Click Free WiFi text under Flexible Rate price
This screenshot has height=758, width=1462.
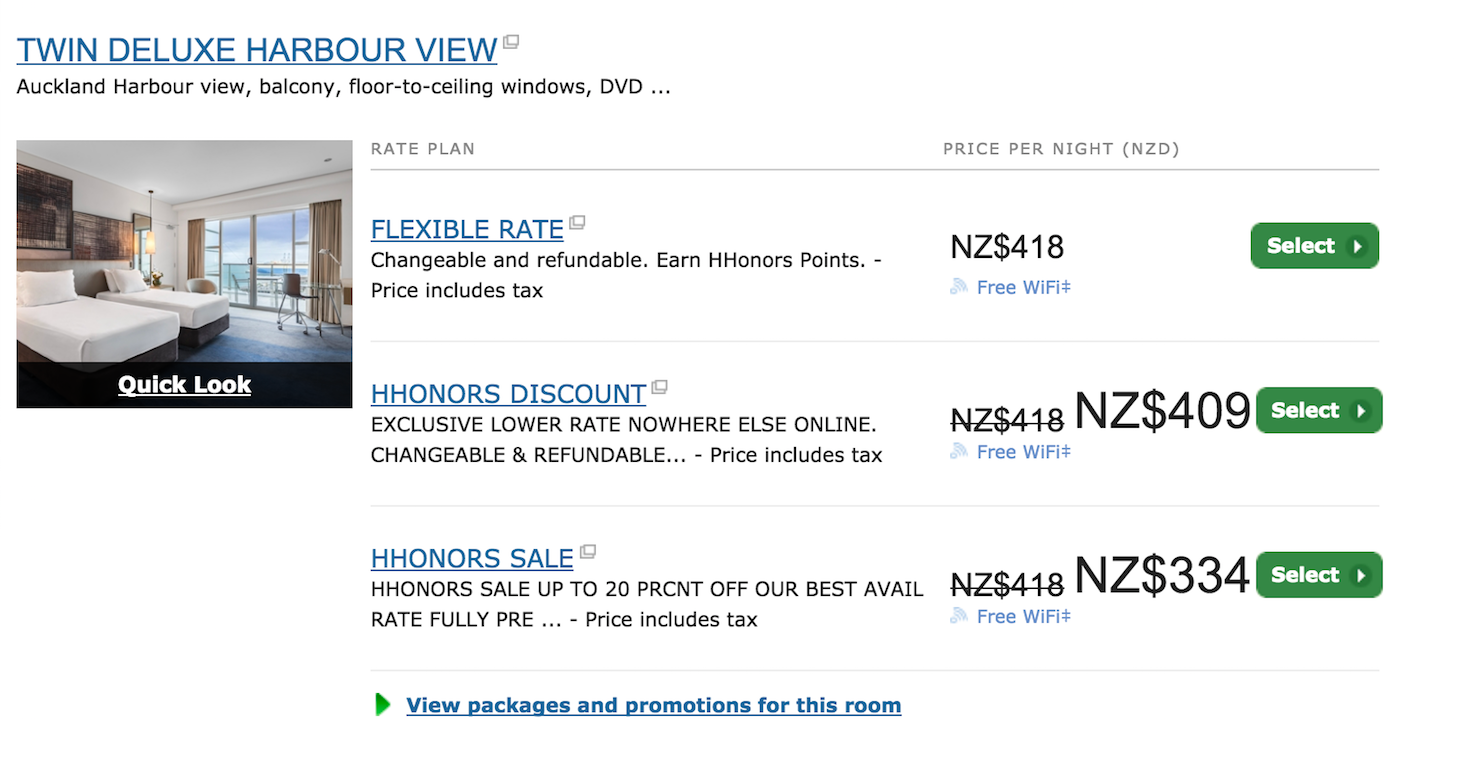(1024, 287)
